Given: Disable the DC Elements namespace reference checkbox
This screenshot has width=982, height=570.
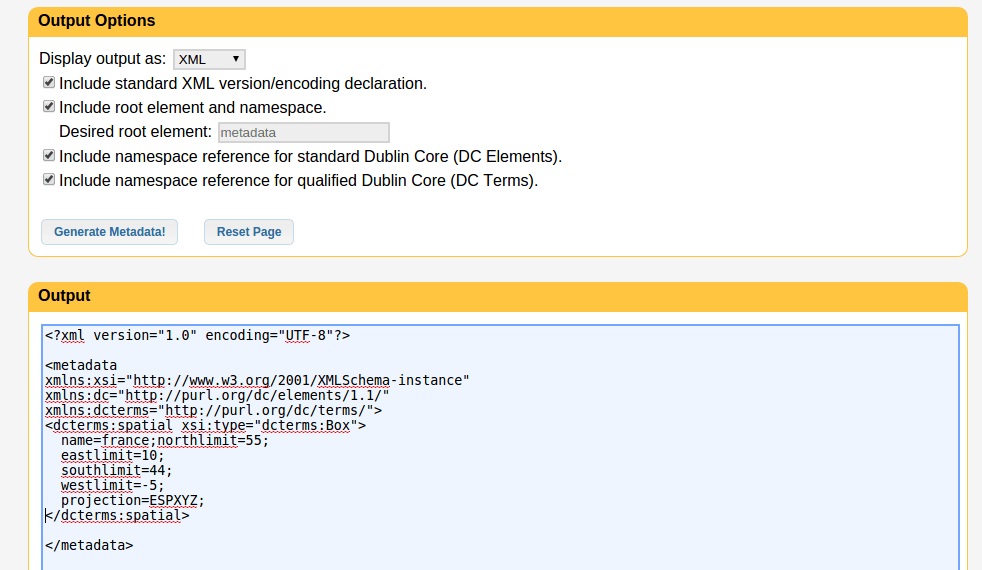Looking at the screenshot, I should (49, 156).
